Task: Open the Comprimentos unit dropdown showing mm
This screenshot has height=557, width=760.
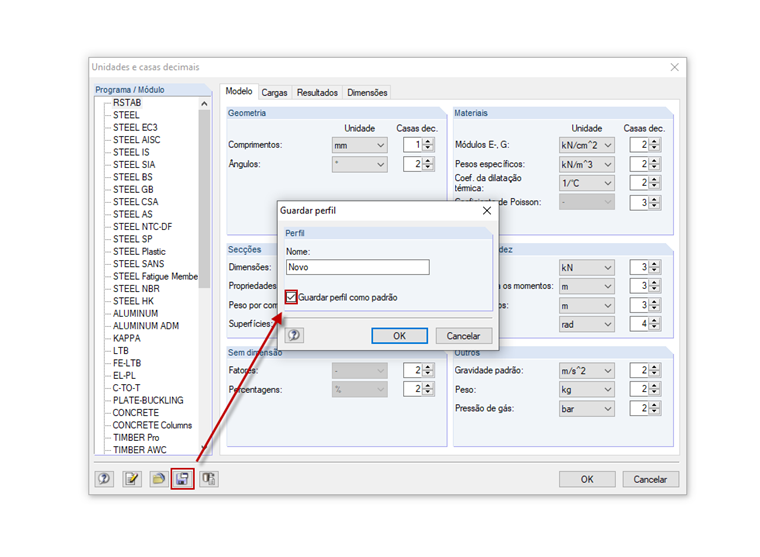Action: click(360, 145)
